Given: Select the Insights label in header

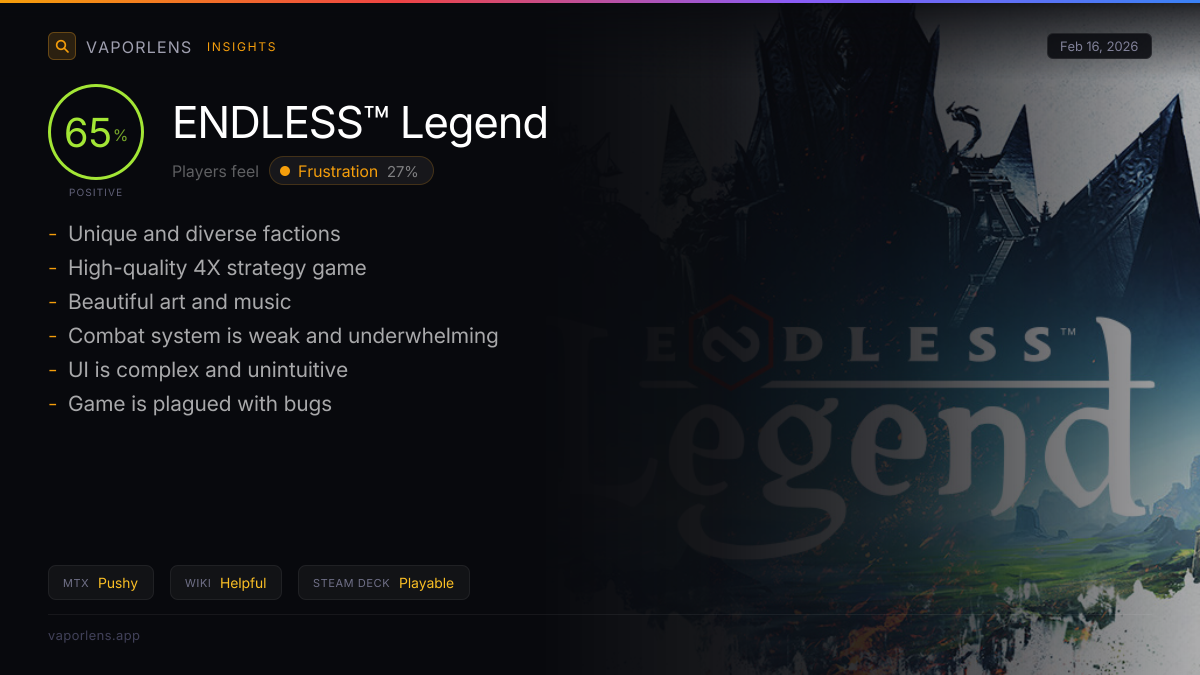Looking at the screenshot, I should click(241, 47).
